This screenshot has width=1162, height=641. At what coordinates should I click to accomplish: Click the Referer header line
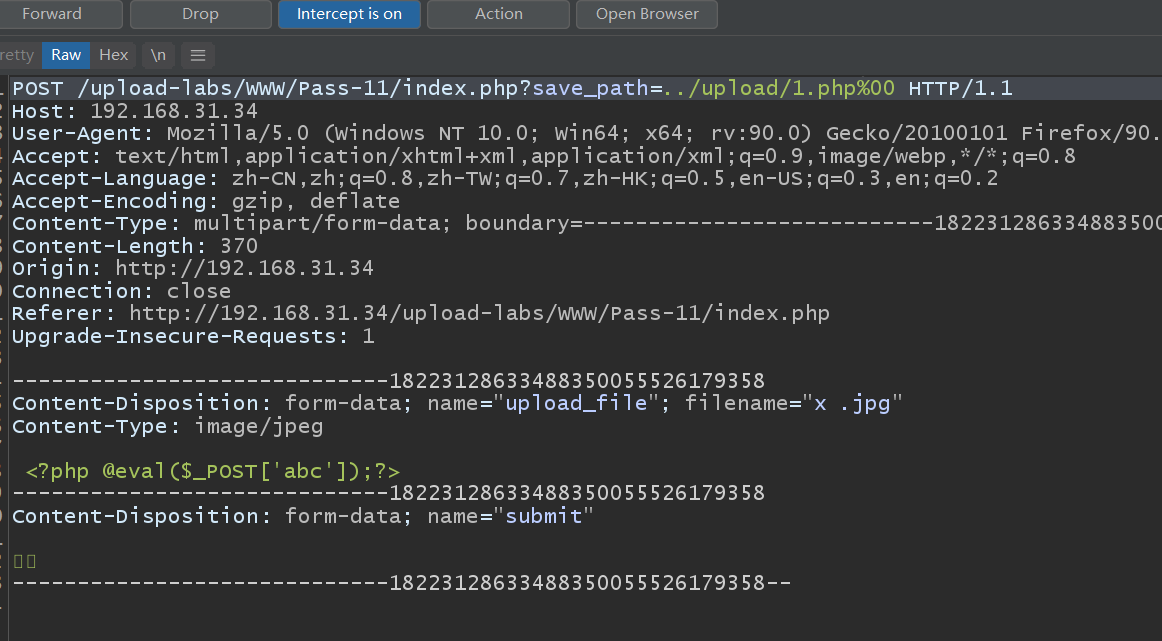tap(420, 313)
